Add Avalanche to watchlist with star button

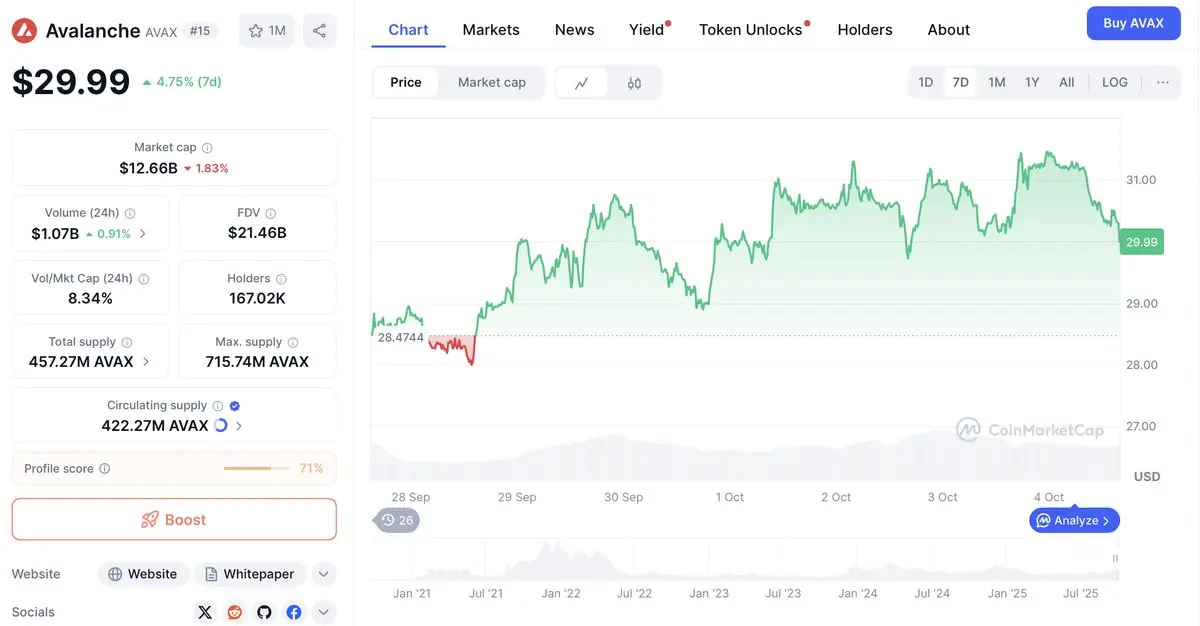(267, 31)
